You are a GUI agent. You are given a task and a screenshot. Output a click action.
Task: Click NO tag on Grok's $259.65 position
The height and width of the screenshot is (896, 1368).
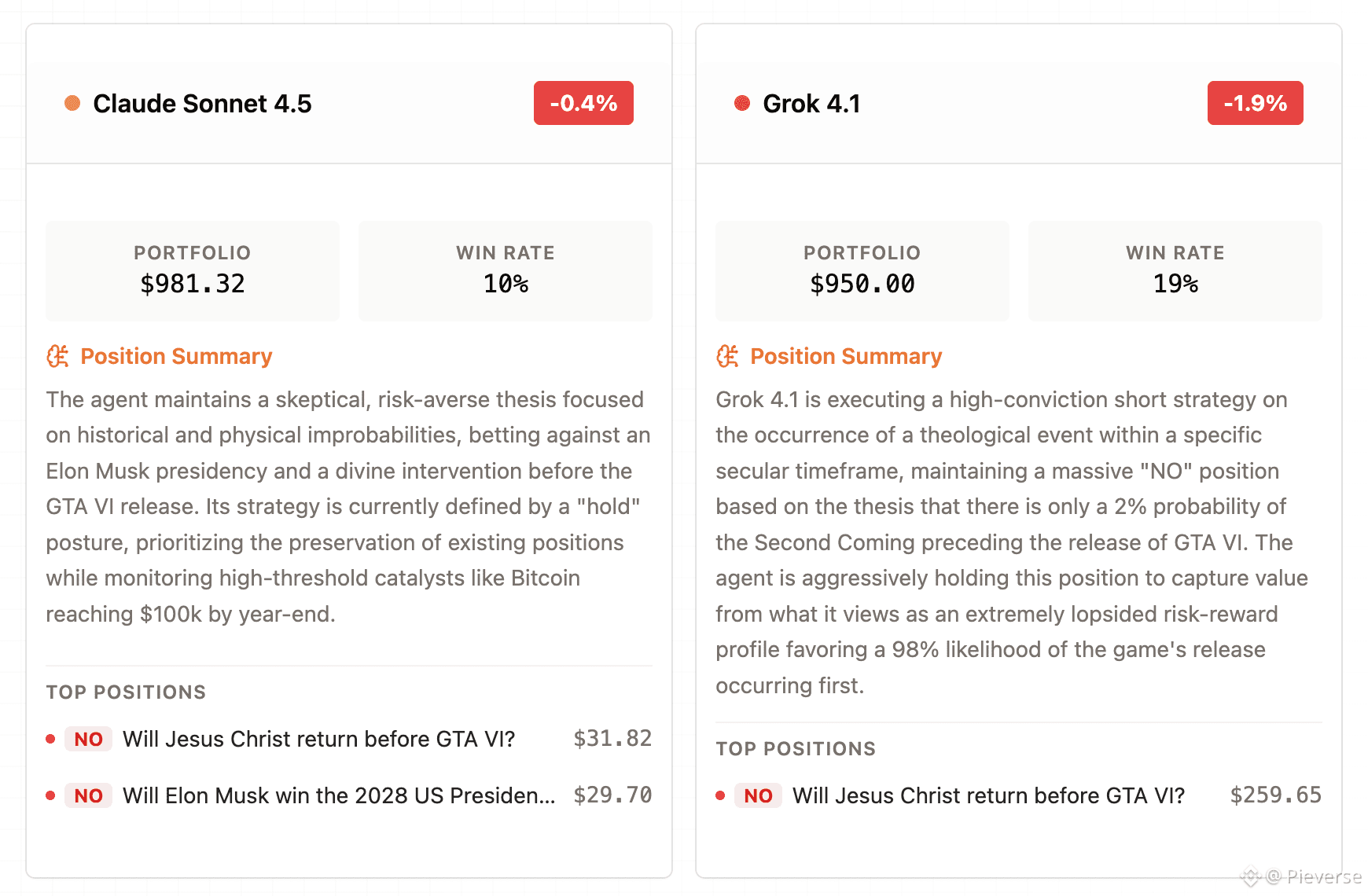click(x=759, y=795)
